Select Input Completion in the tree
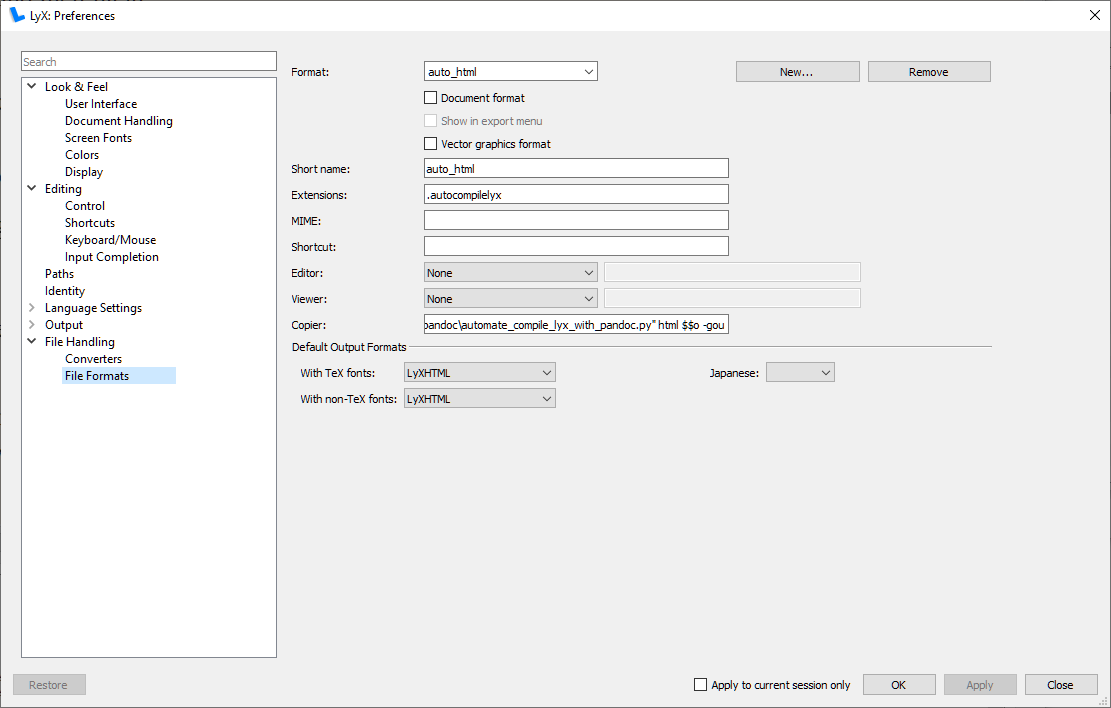 pyautogui.click(x=111, y=257)
